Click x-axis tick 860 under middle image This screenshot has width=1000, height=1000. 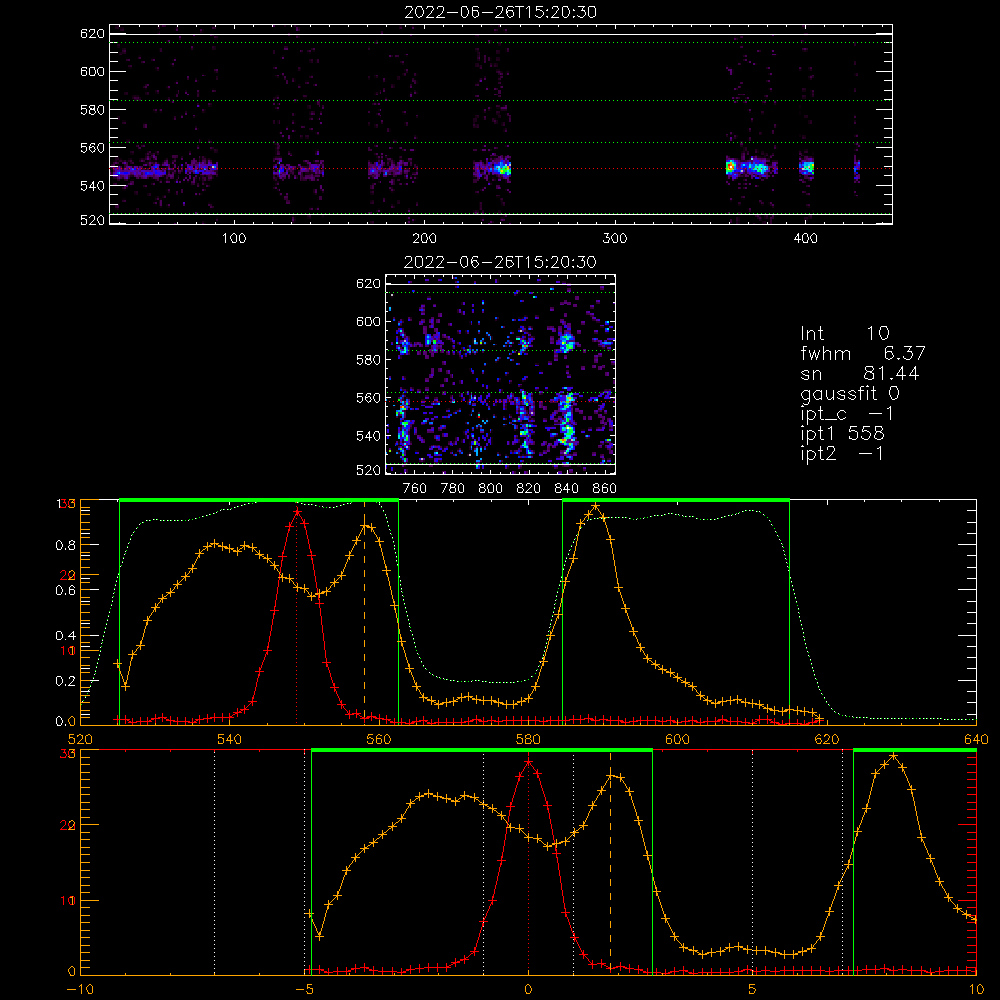coord(605,489)
